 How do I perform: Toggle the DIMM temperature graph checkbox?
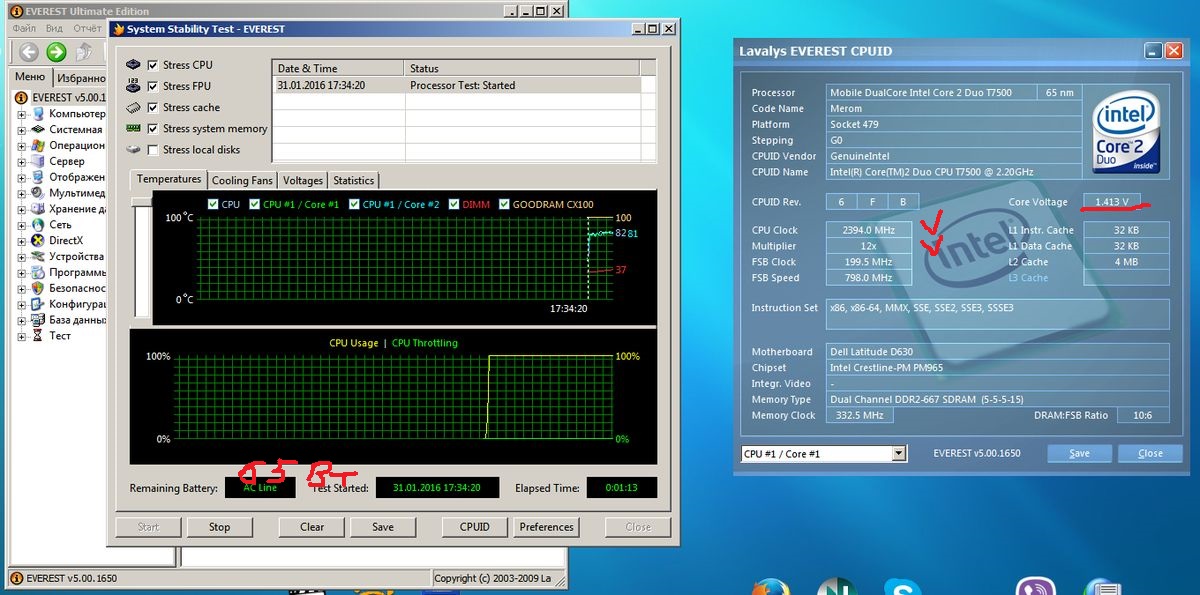(454, 205)
